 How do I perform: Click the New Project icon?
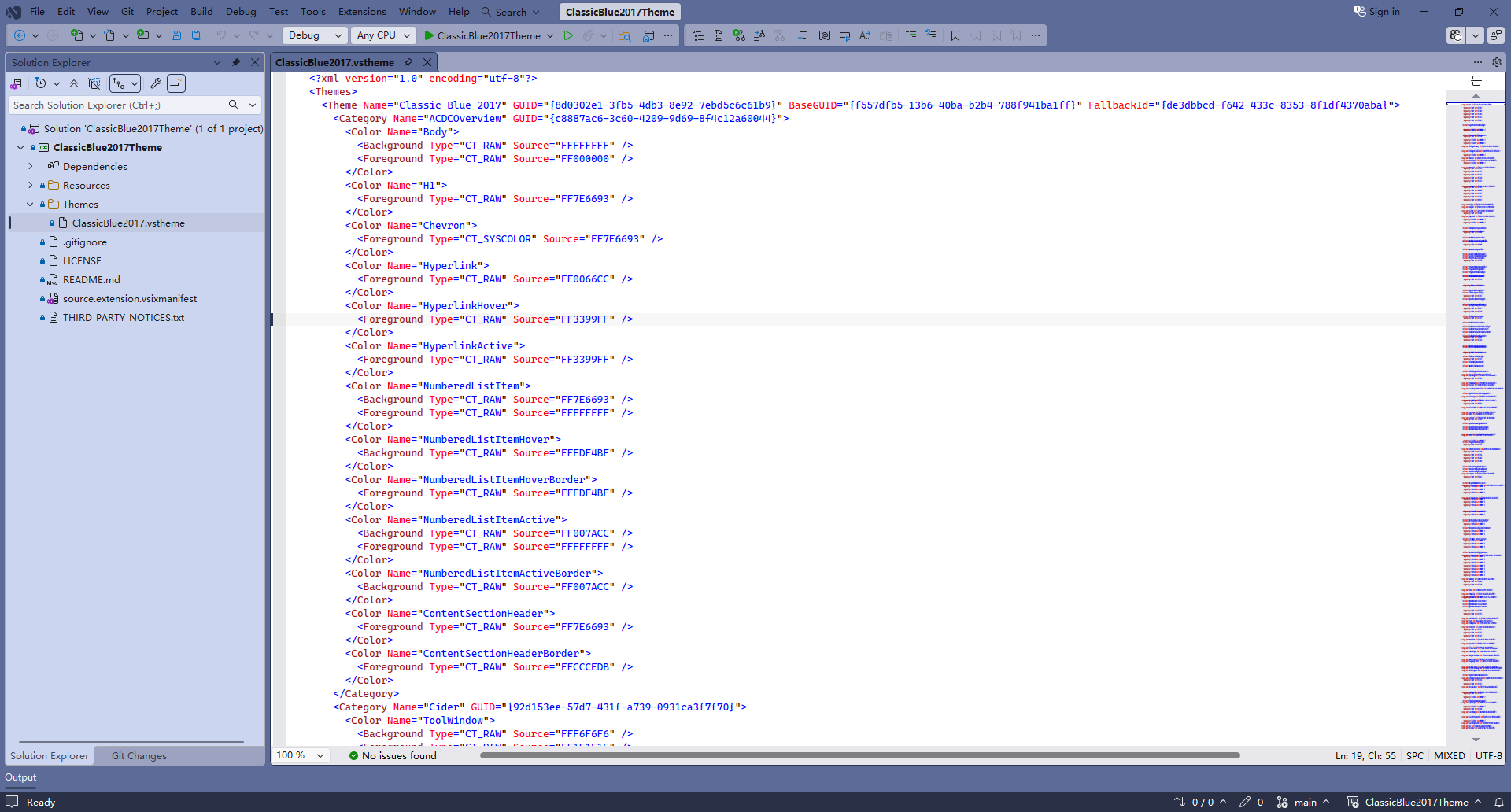(x=76, y=35)
